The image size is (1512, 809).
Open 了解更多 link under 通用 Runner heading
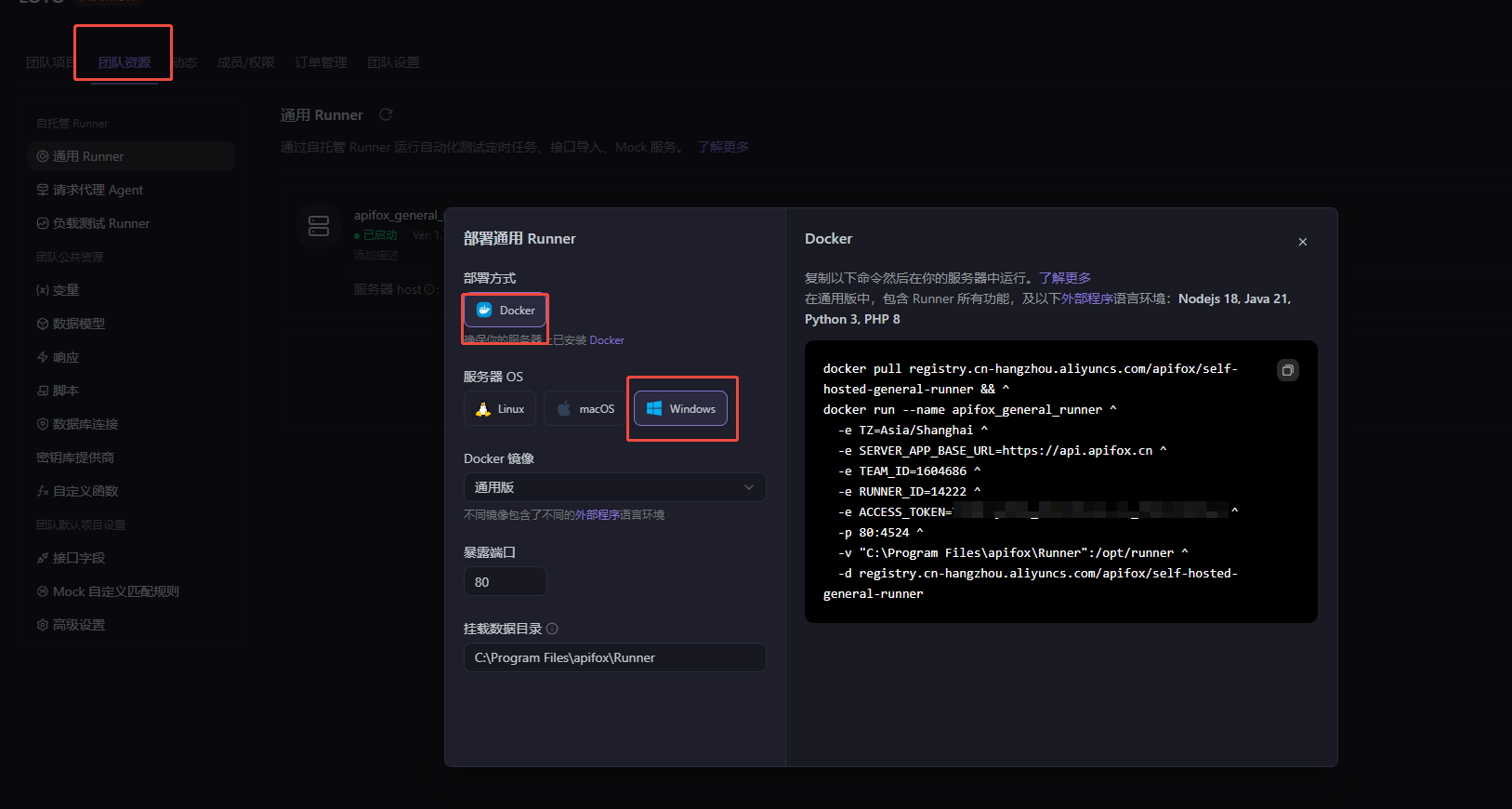(x=723, y=147)
